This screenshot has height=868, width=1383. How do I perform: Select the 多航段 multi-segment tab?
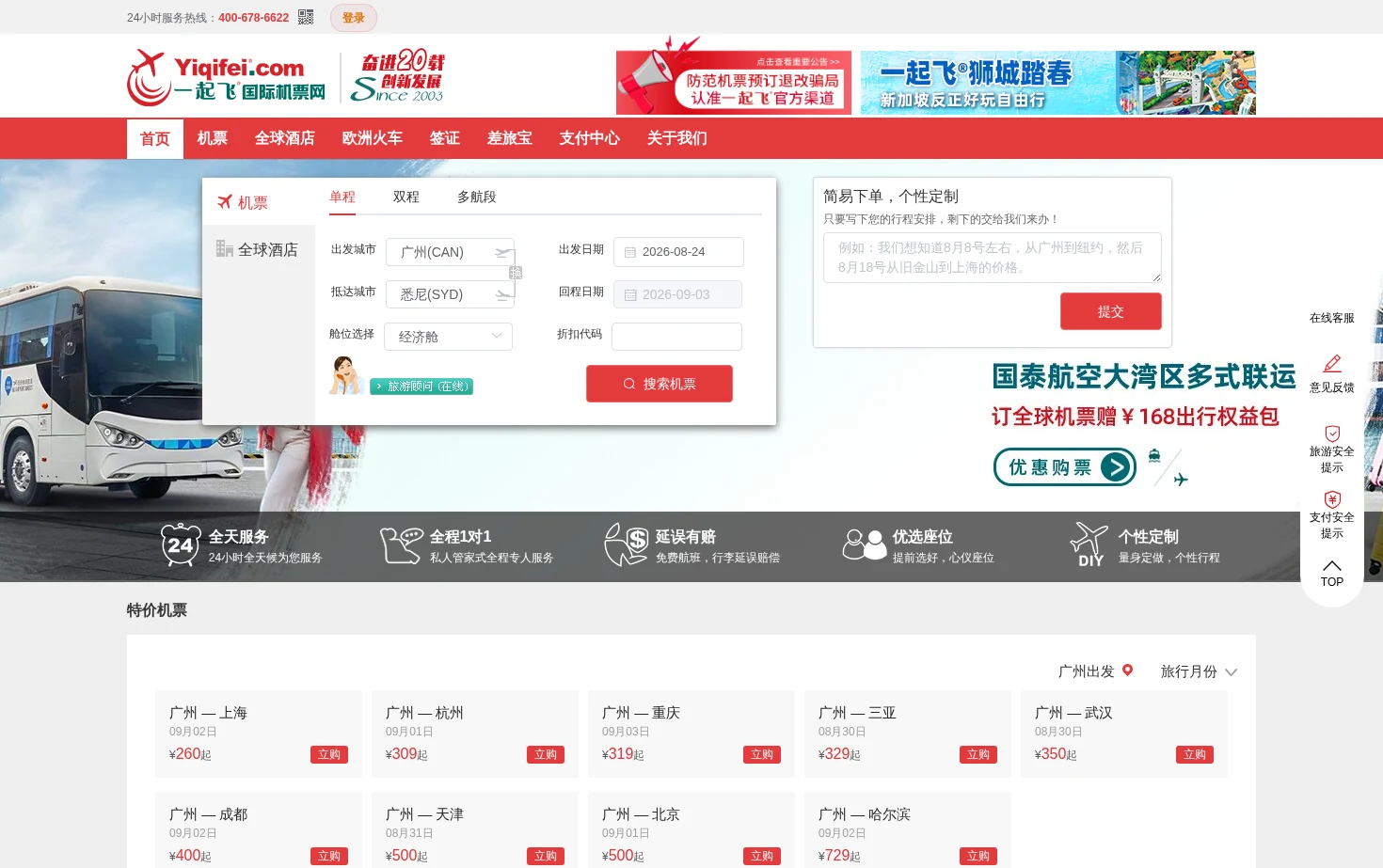point(477,197)
